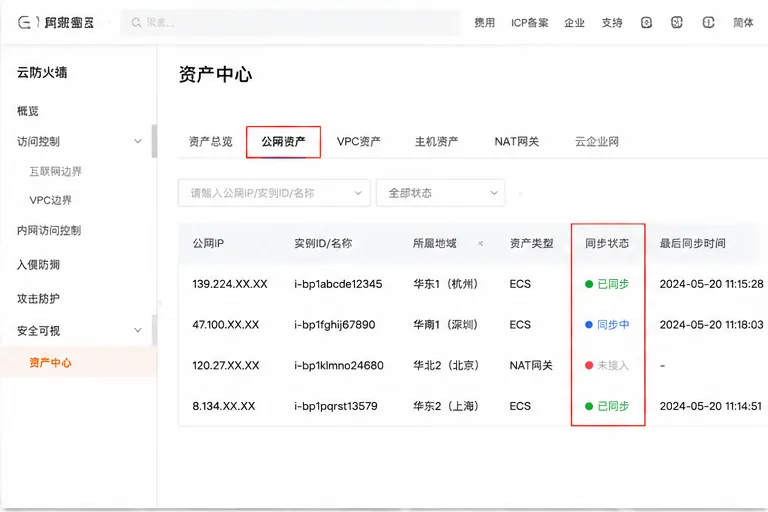Image resolution: width=768 pixels, height=512 pixels.
Task: Click the 未接入 status label
Action: click(x=613, y=365)
